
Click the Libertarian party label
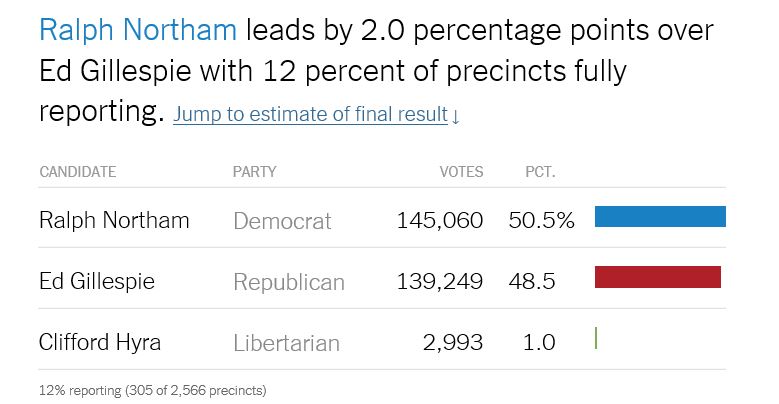286,343
